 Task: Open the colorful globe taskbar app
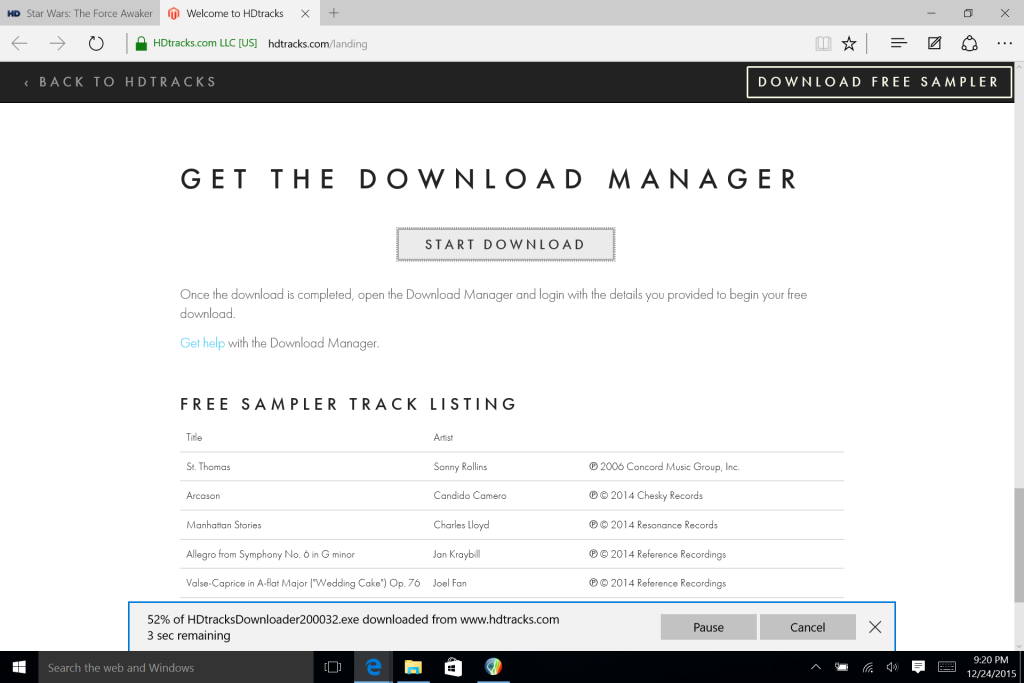pyautogui.click(x=494, y=667)
